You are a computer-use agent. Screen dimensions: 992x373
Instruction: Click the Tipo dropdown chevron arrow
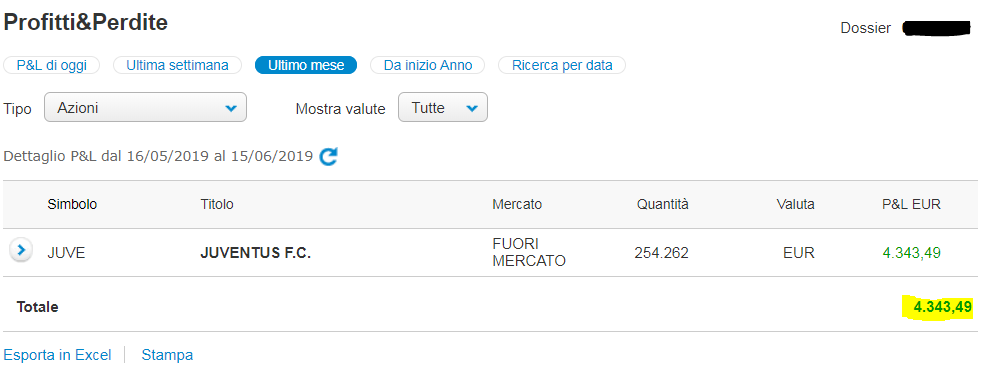tap(231, 109)
